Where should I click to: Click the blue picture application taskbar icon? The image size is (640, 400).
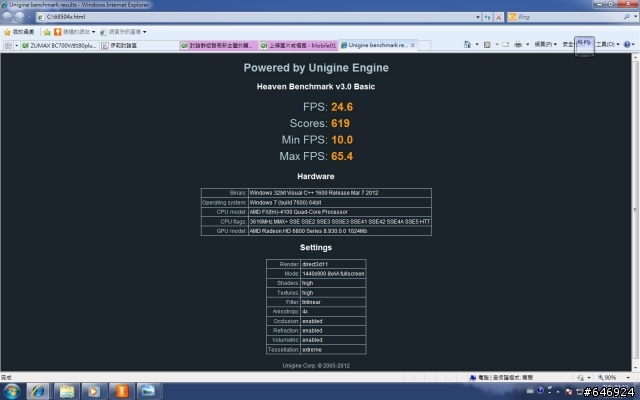click(149, 391)
